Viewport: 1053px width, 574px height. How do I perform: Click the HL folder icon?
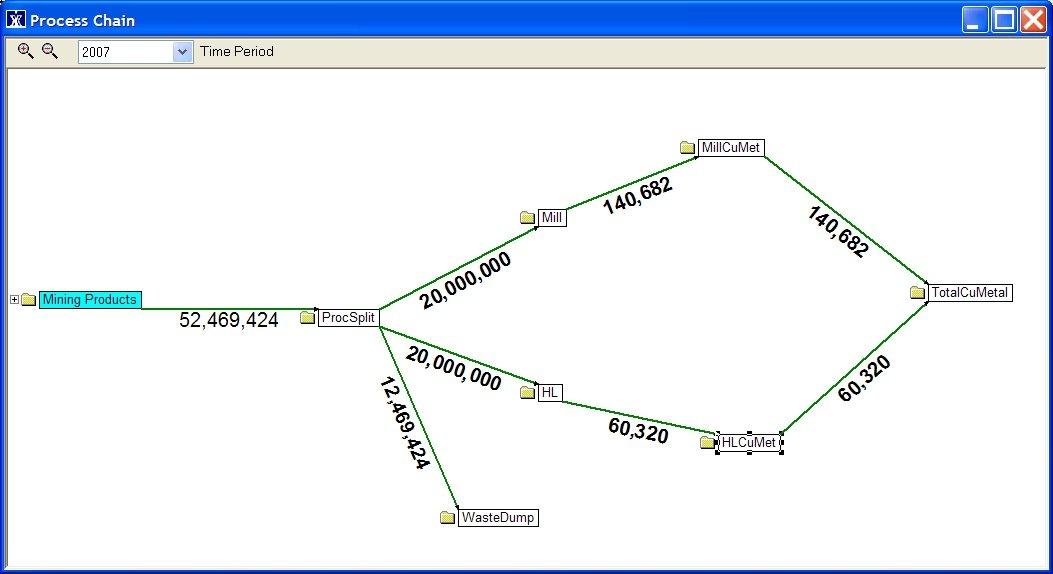point(528,393)
